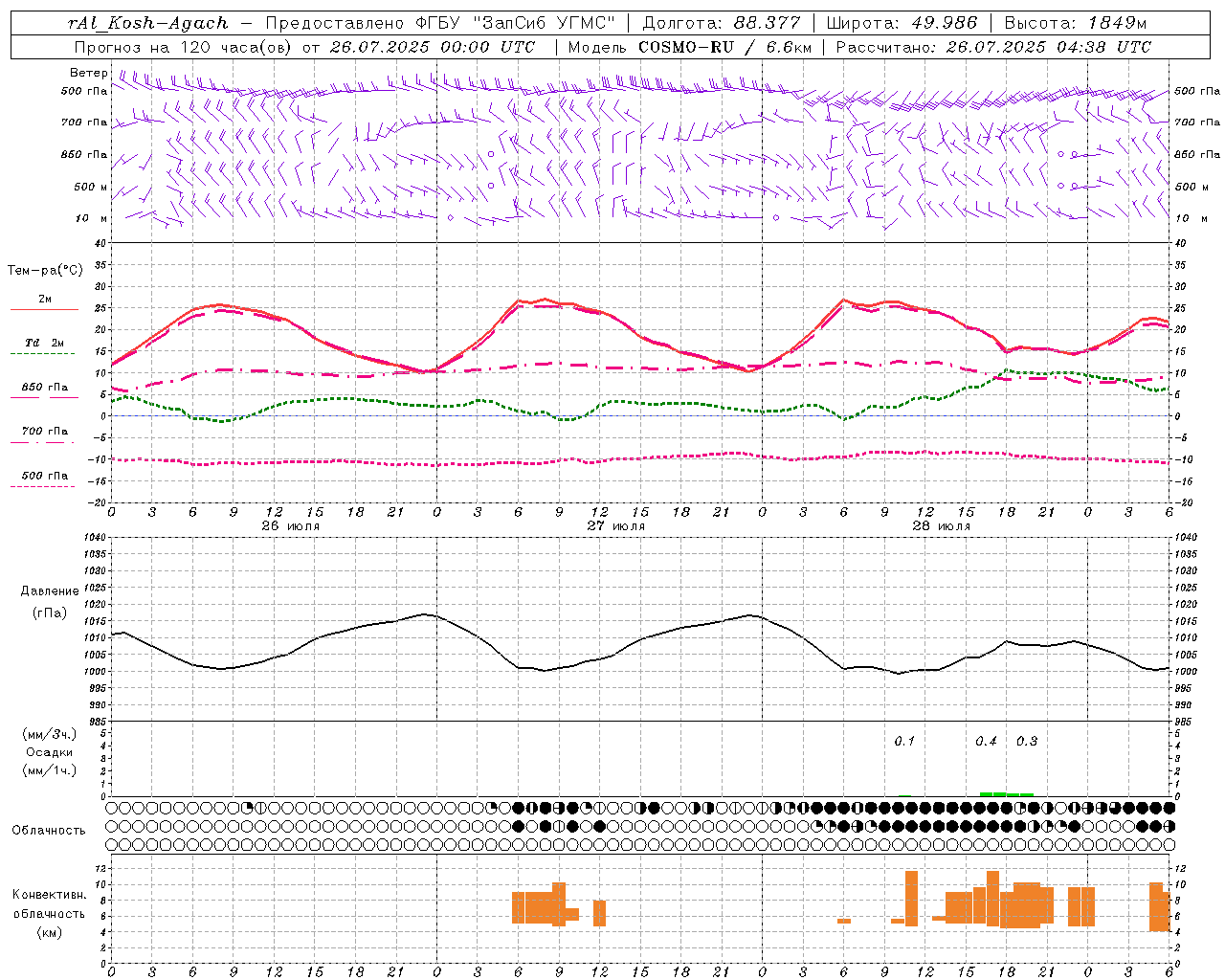
Task: Click the Осадки precipitation label
Action: click(x=50, y=752)
